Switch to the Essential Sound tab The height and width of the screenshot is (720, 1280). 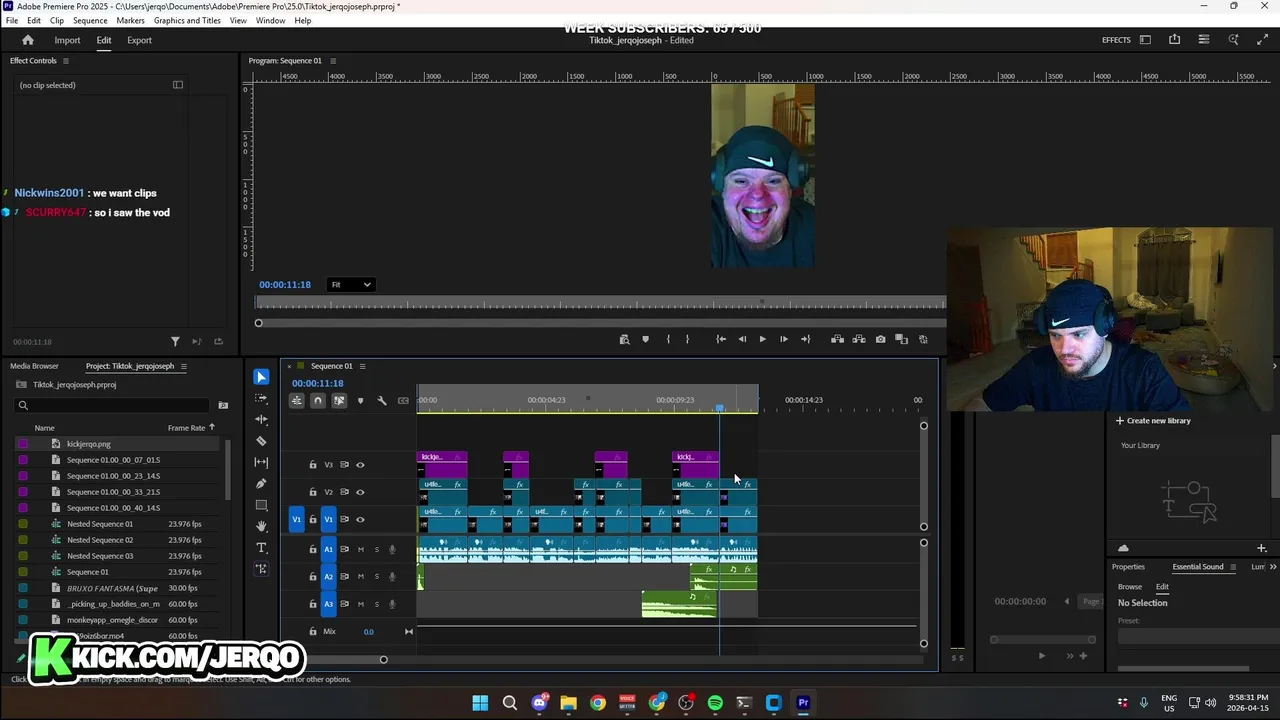tap(1198, 567)
